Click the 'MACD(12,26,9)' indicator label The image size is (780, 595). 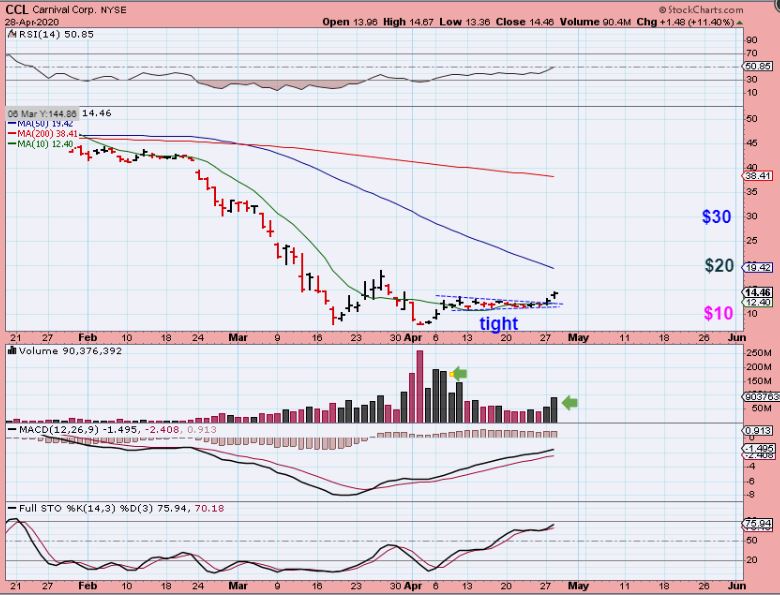59,429
